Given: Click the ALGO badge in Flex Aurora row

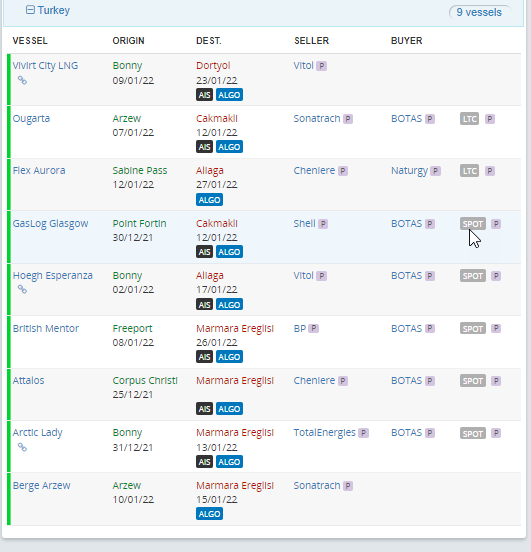Looking at the screenshot, I should point(209,200).
